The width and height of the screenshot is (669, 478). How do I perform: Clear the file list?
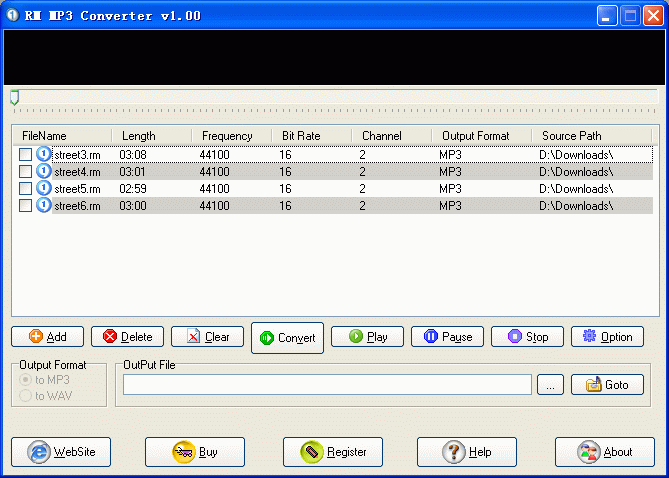(207, 337)
